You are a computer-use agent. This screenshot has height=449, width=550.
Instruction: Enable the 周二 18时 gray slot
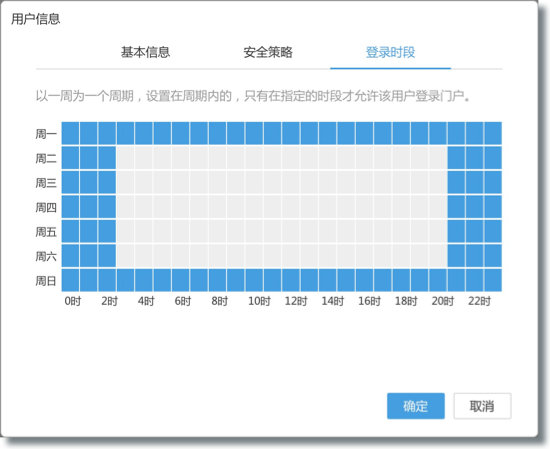point(401,158)
